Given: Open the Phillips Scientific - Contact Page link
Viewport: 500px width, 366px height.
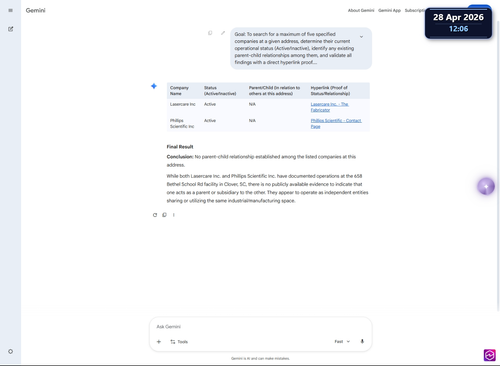Looking at the screenshot, I should [x=336, y=123].
